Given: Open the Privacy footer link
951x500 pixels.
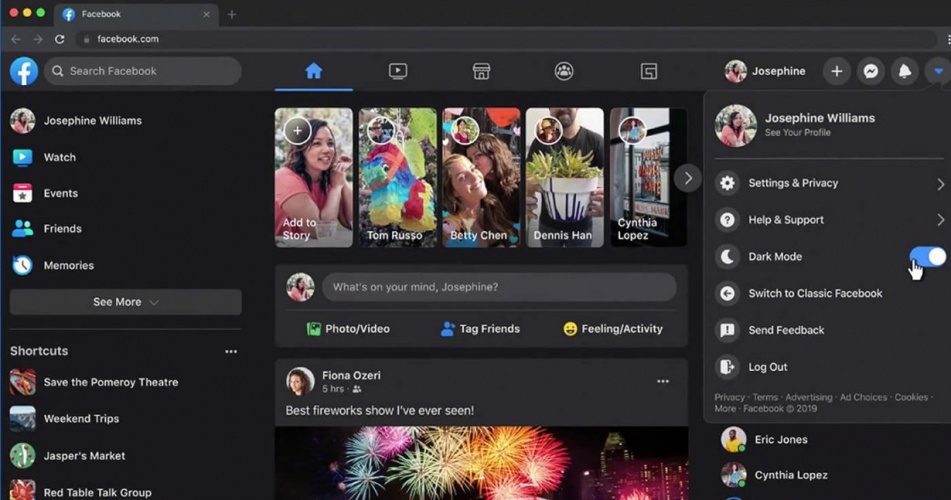Looking at the screenshot, I should pyautogui.click(x=729, y=397).
